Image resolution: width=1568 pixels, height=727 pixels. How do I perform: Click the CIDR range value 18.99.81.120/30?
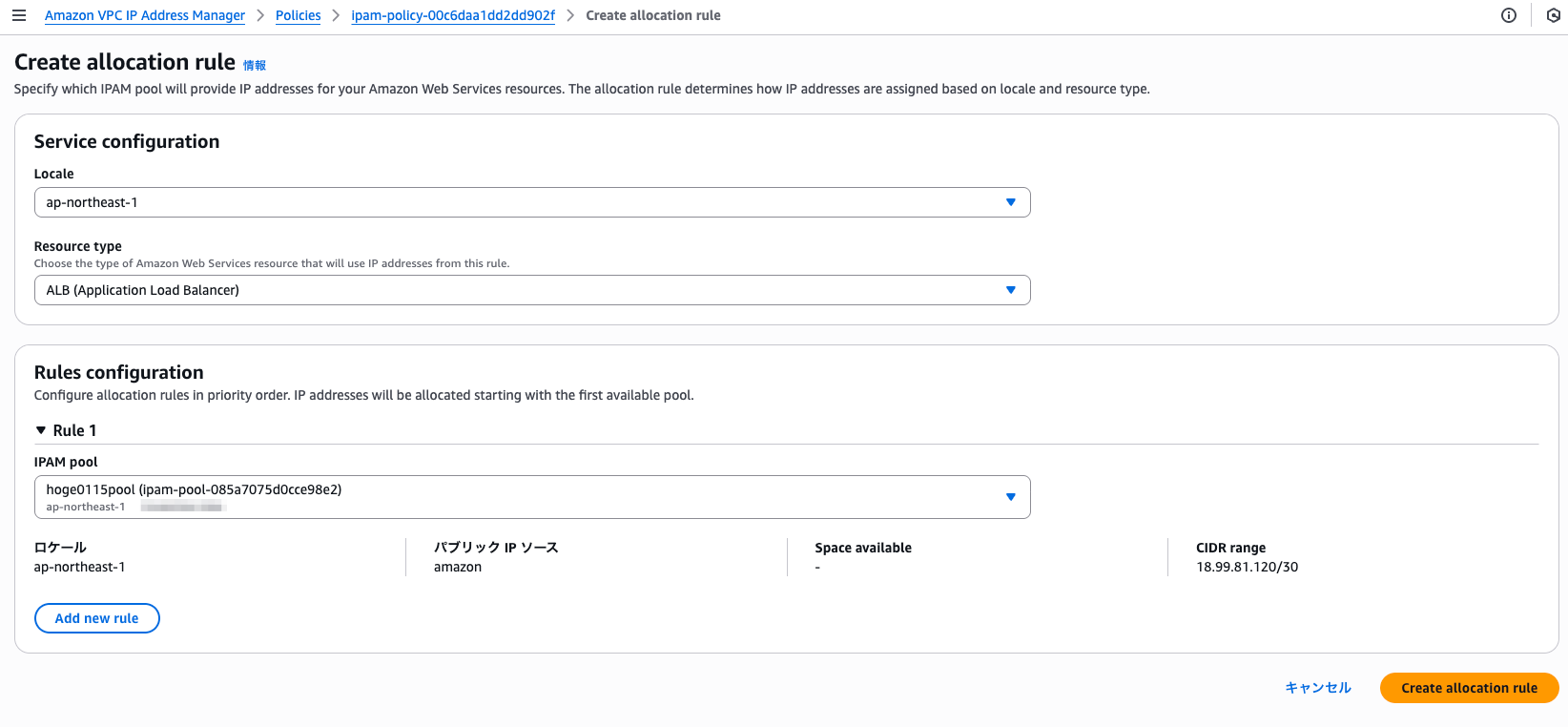coord(1247,567)
